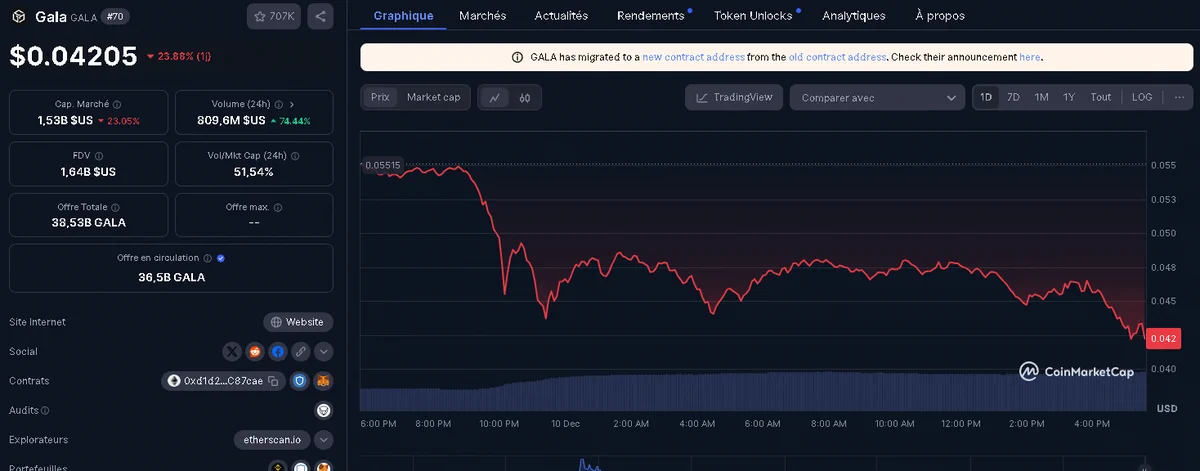Click the 38,53B GALA total supply value
Viewport: 1200px width, 471px height.
tap(86, 222)
